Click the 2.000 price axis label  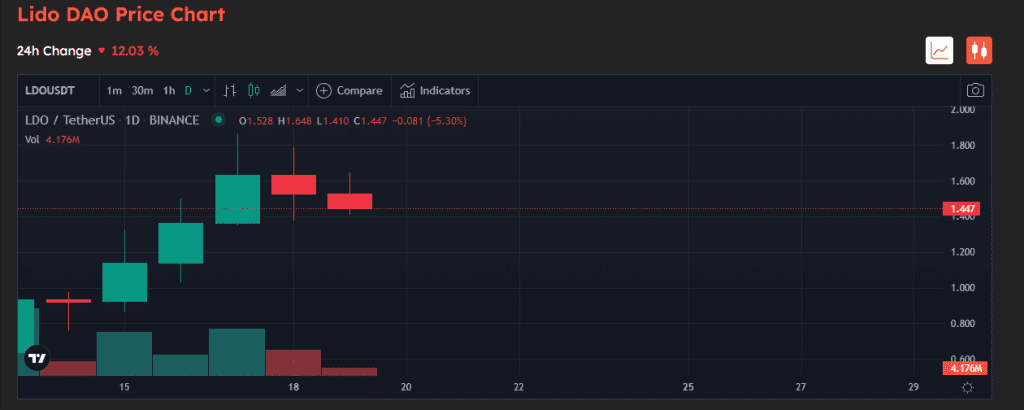tap(962, 110)
